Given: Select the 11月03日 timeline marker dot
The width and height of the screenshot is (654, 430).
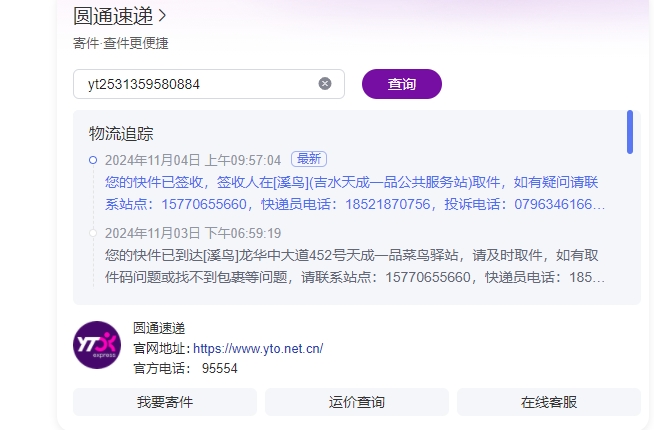Looking at the screenshot, I should click(93, 233).
